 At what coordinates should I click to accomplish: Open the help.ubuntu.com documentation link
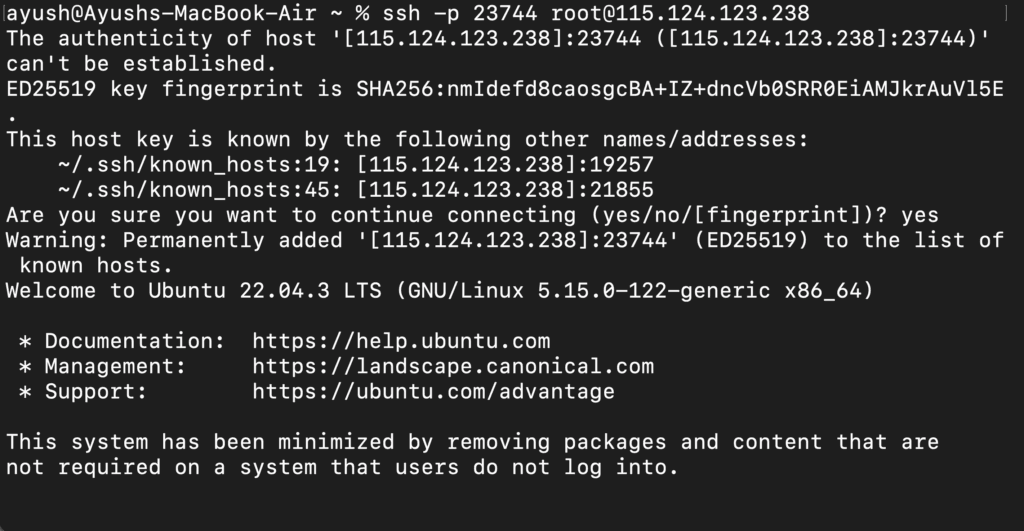(x=401, y=341)
